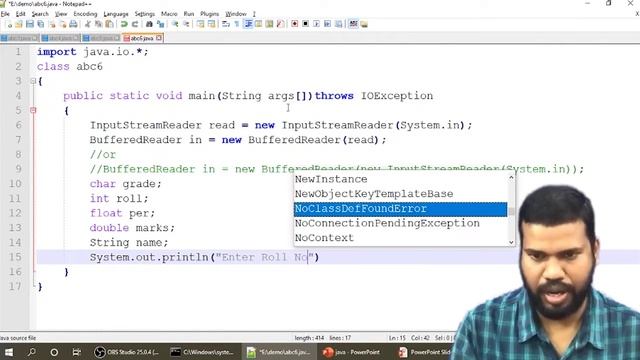
Task: Toggle the indent guide toolbar button
Action: point(248,24)
